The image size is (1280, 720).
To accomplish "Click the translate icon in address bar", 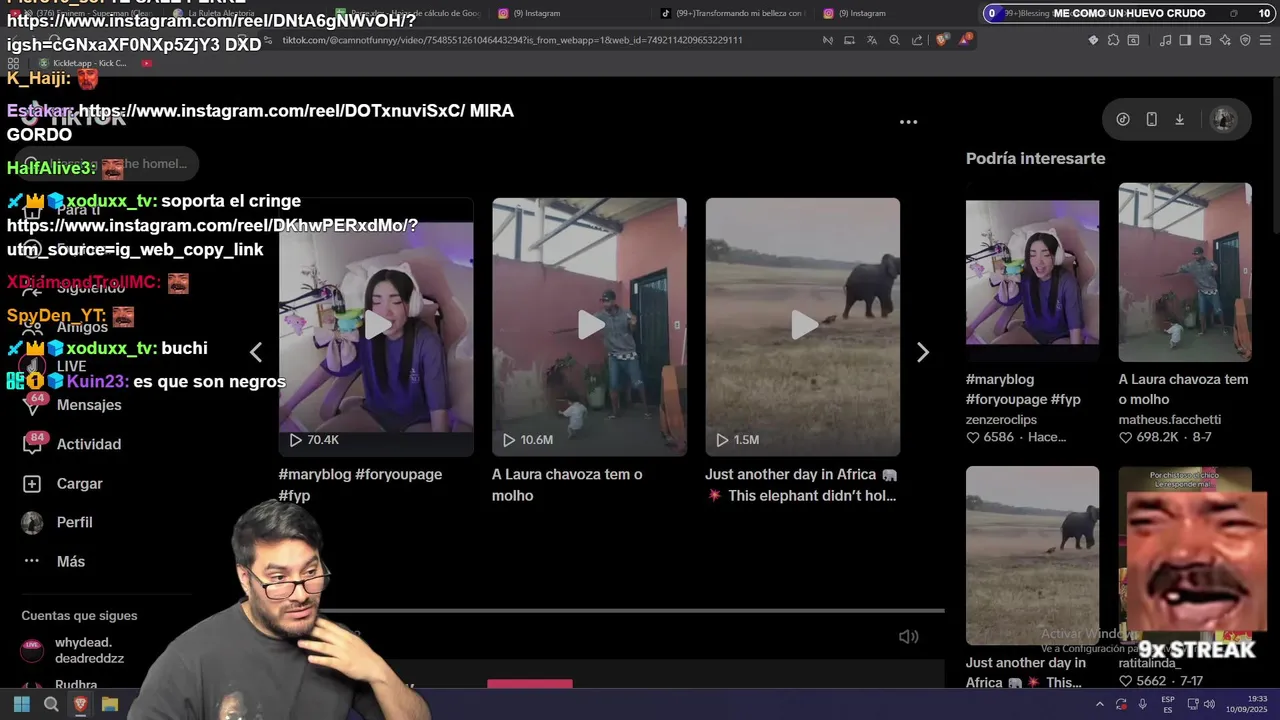I will (x=871, y=40).
